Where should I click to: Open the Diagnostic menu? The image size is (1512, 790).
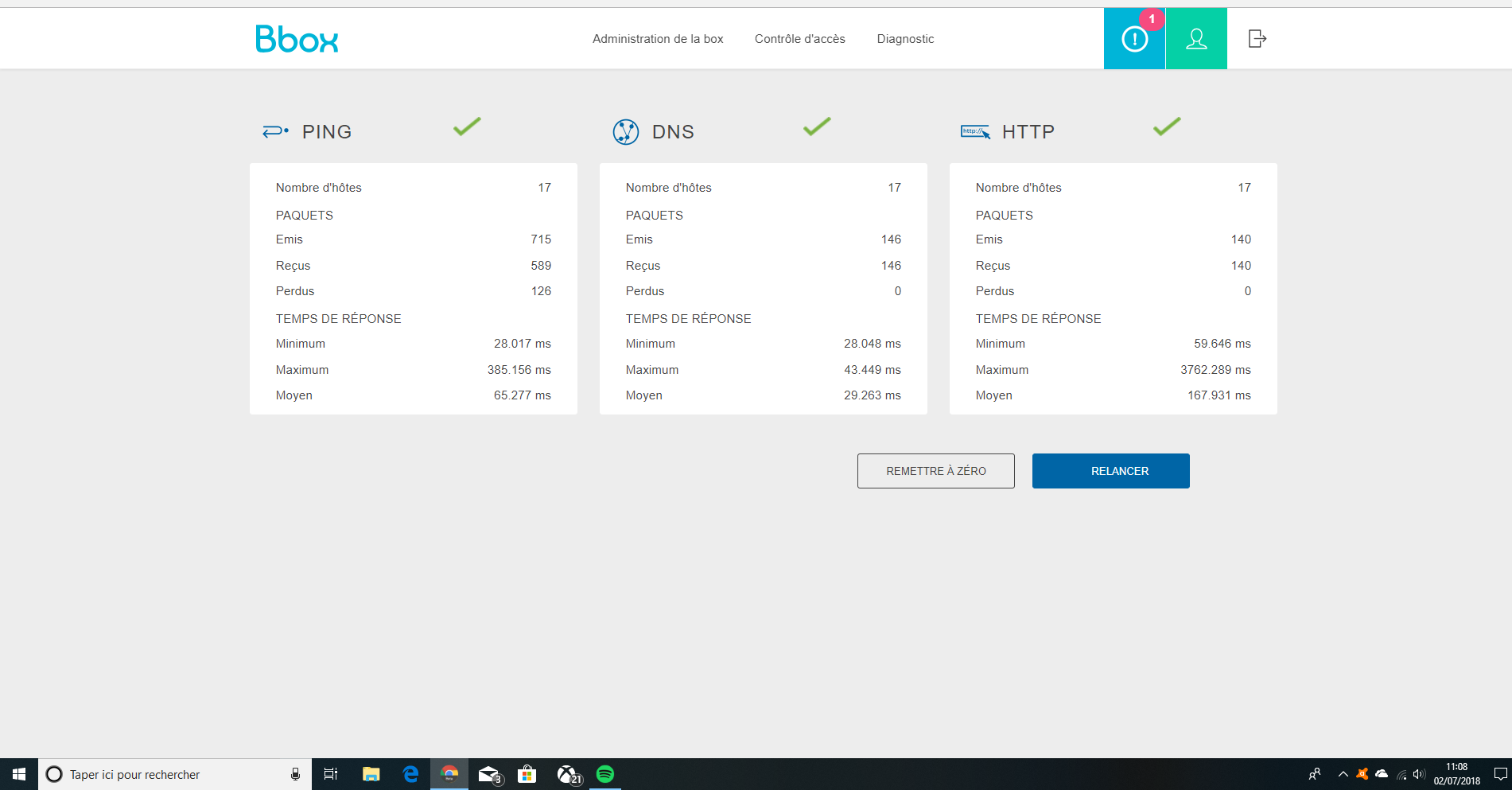(x=905, y=39)
